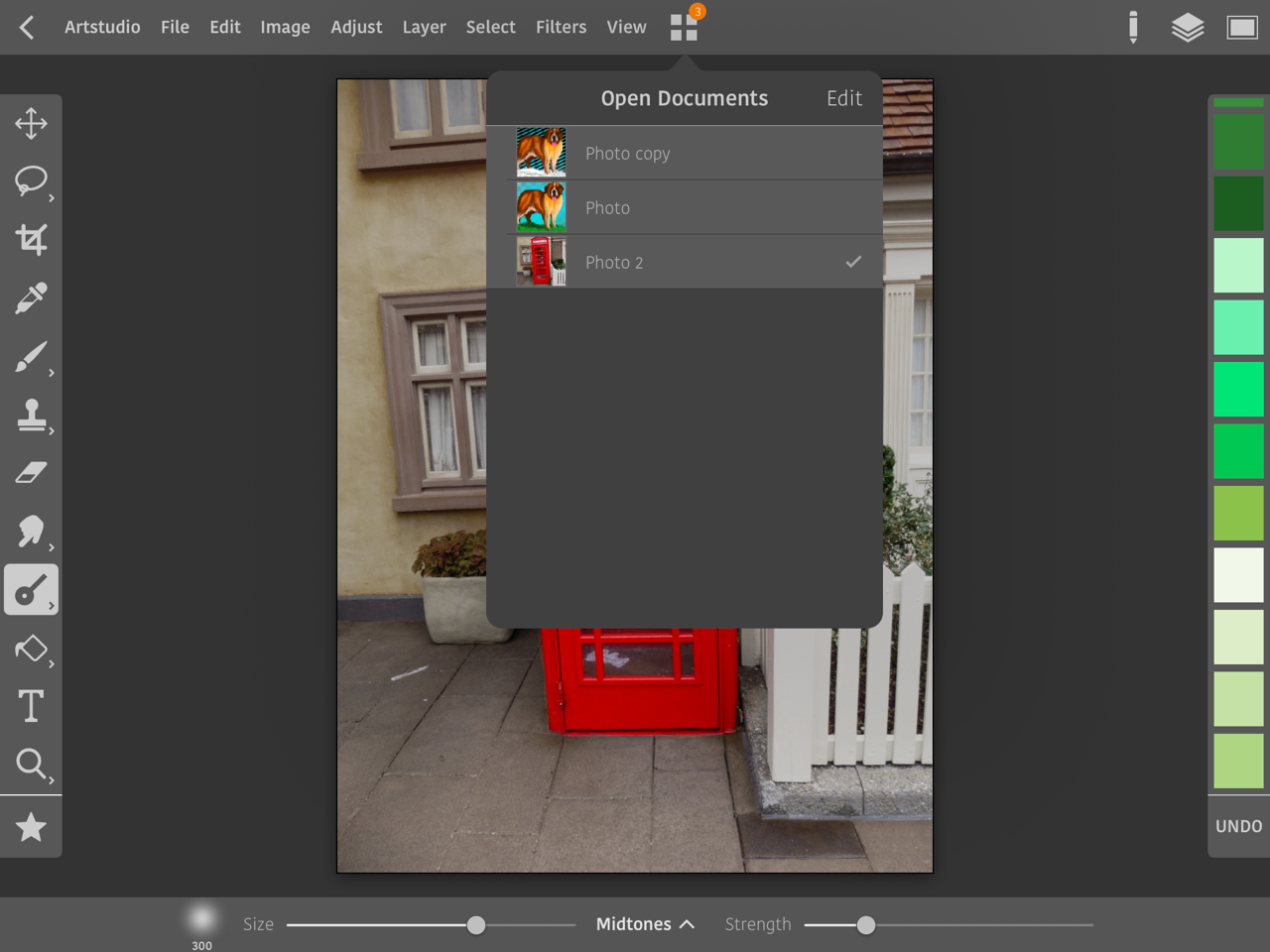The height and width of the screenshot is (952, 1270).
Task: Toggle the fullscreen view icon
Action: 1241,28
